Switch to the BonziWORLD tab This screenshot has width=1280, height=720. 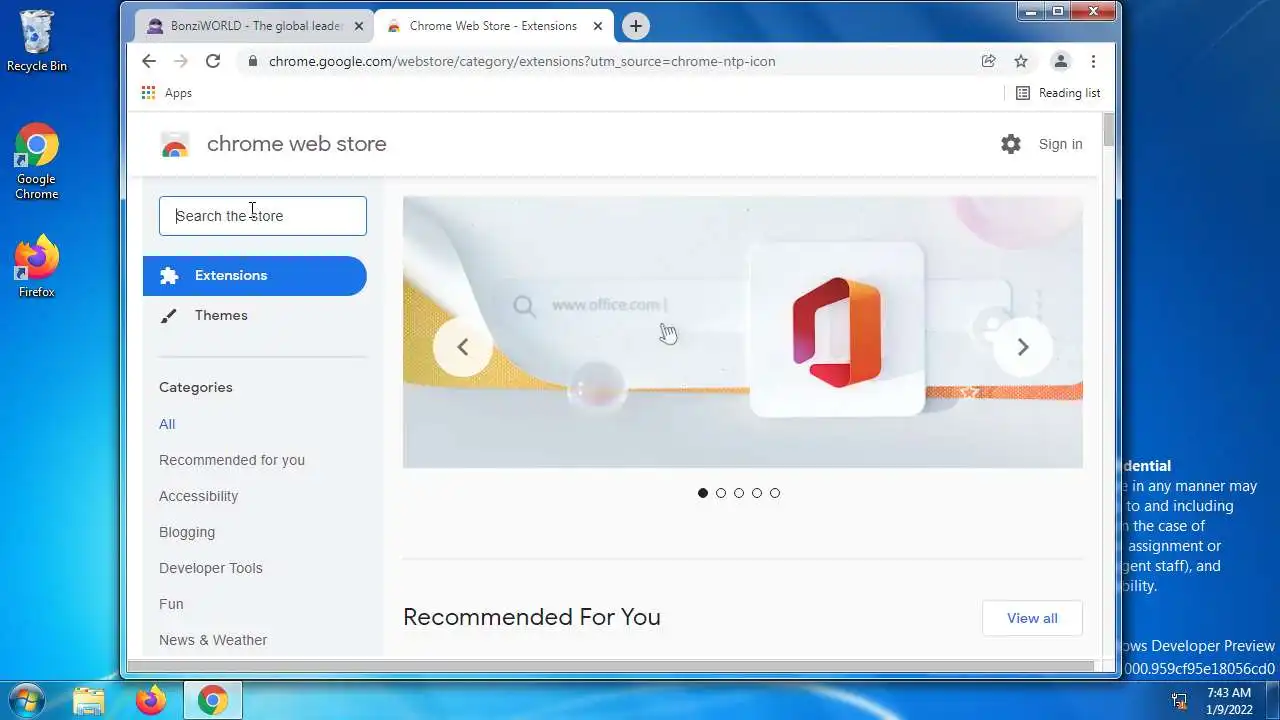254,26
